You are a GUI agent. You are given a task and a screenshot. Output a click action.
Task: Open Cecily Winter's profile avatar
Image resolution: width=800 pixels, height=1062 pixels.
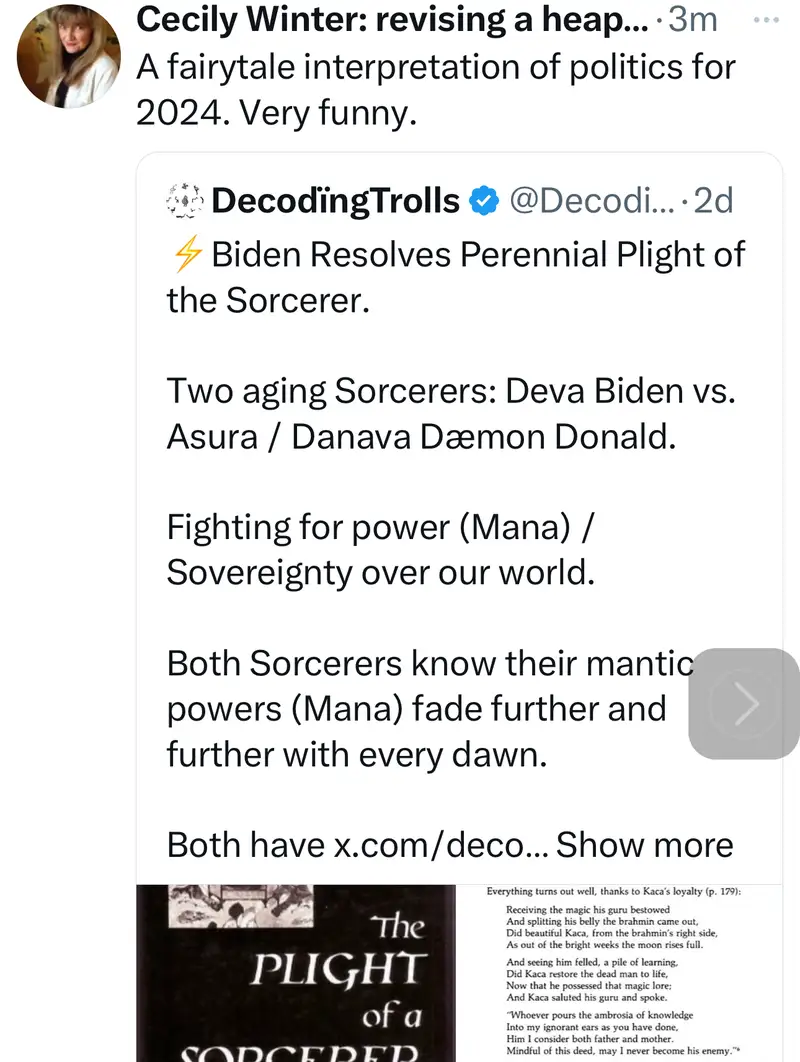pos(69,55)
